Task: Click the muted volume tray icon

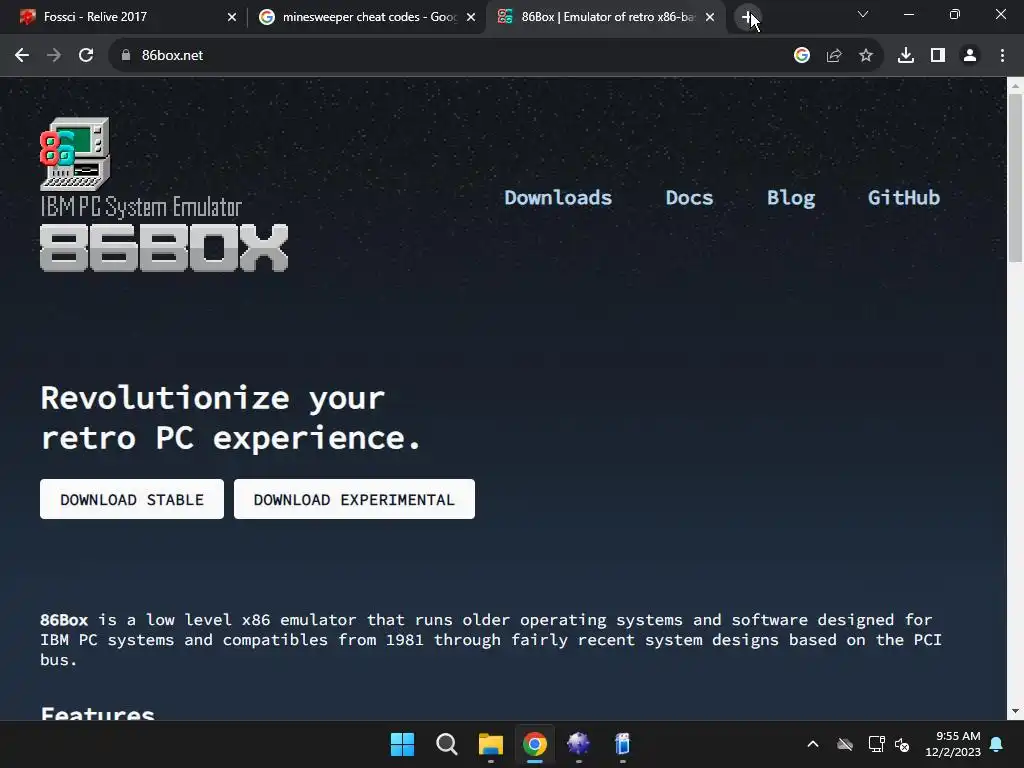Action: [x=902, y=744]
